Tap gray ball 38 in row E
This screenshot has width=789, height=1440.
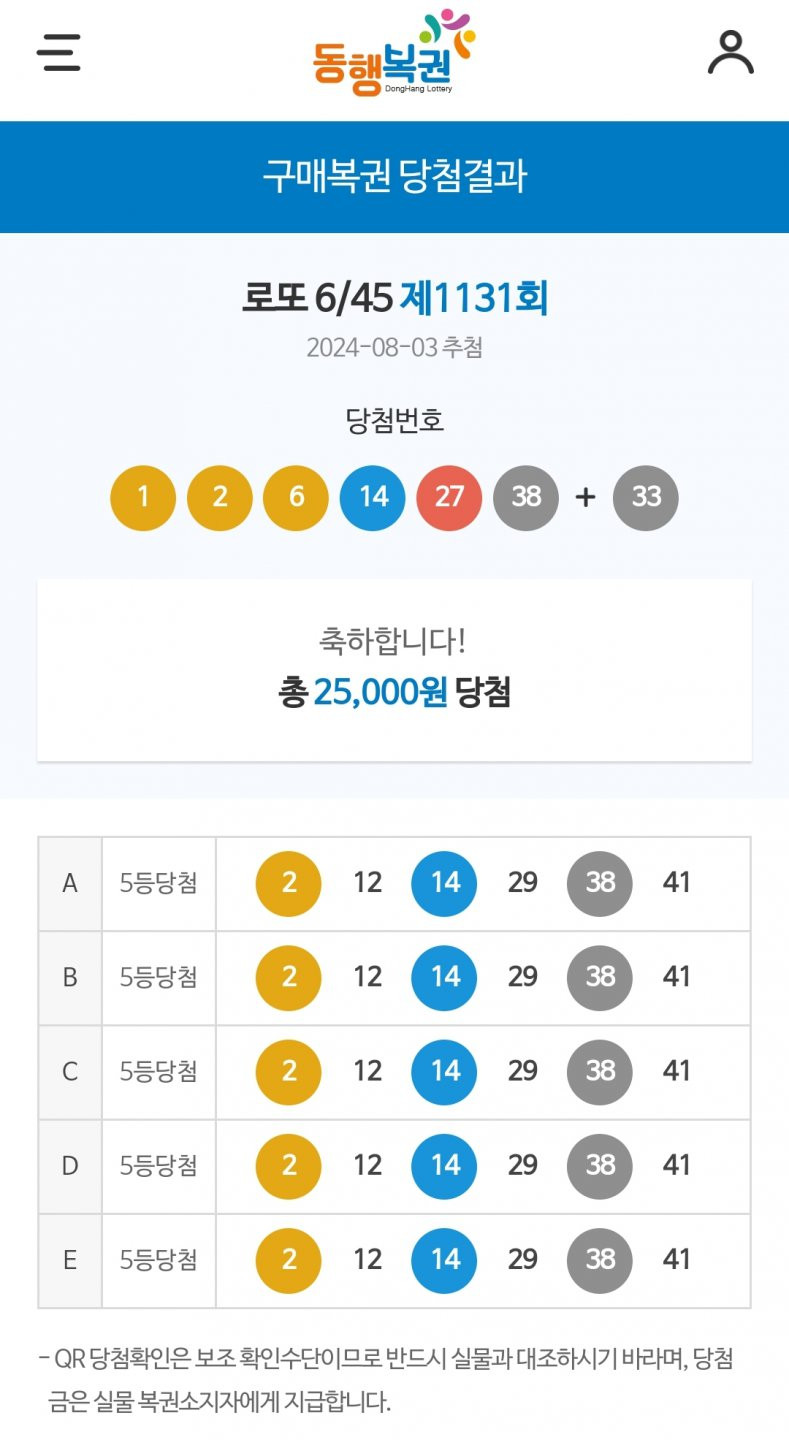pos(600,1260)
